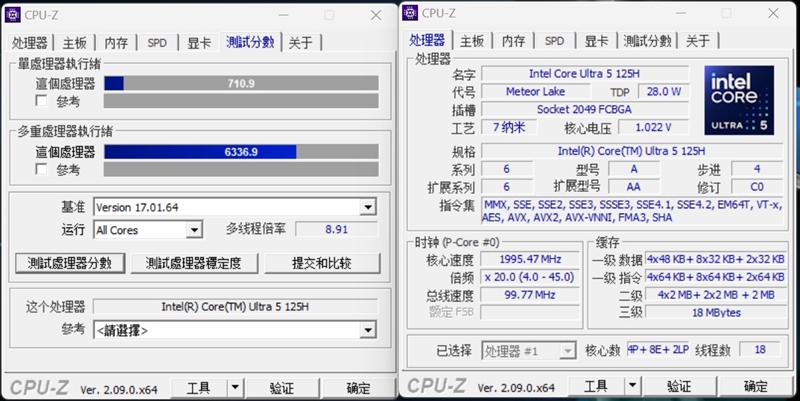Tick the 參考 checkbox under single thread score
The width and height of the screenshot is (800, 401).
coord(41,101)
